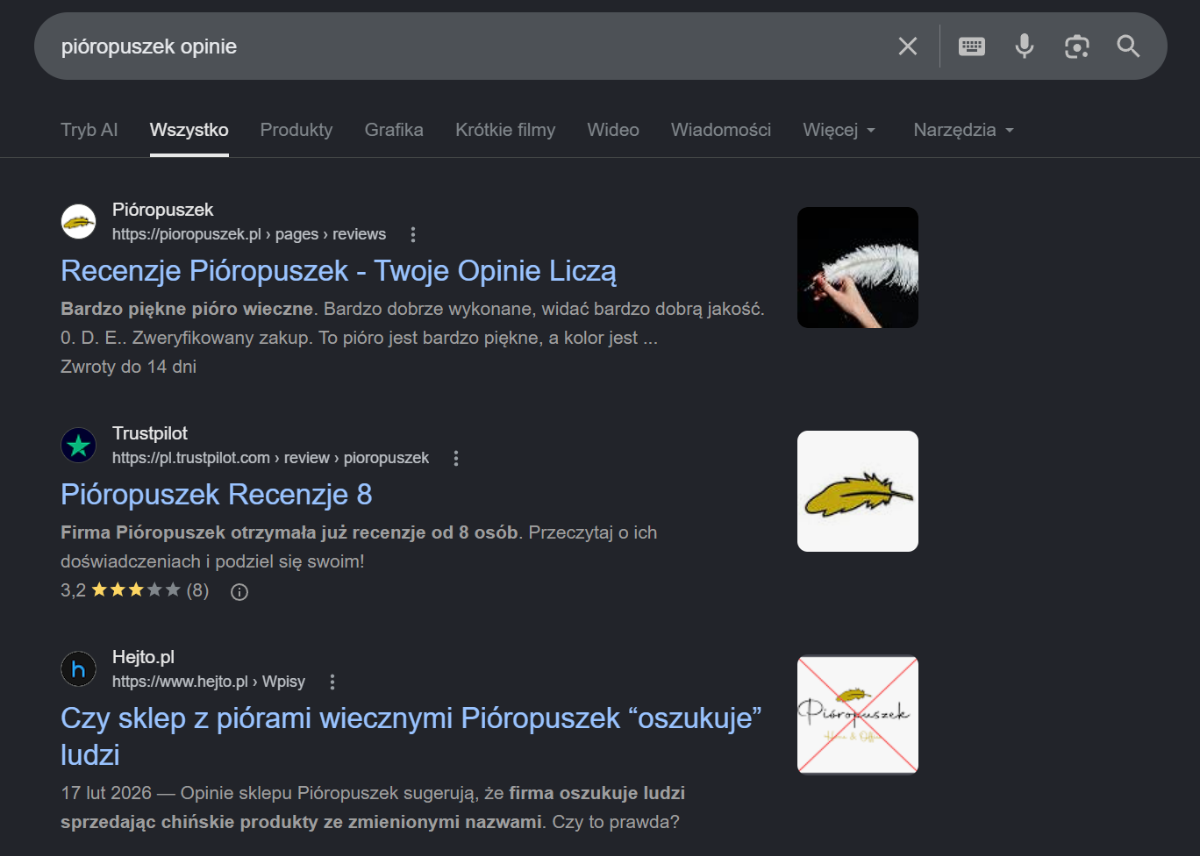
Task: Clear the search box with X icon
Action: (x=907, y=46)
